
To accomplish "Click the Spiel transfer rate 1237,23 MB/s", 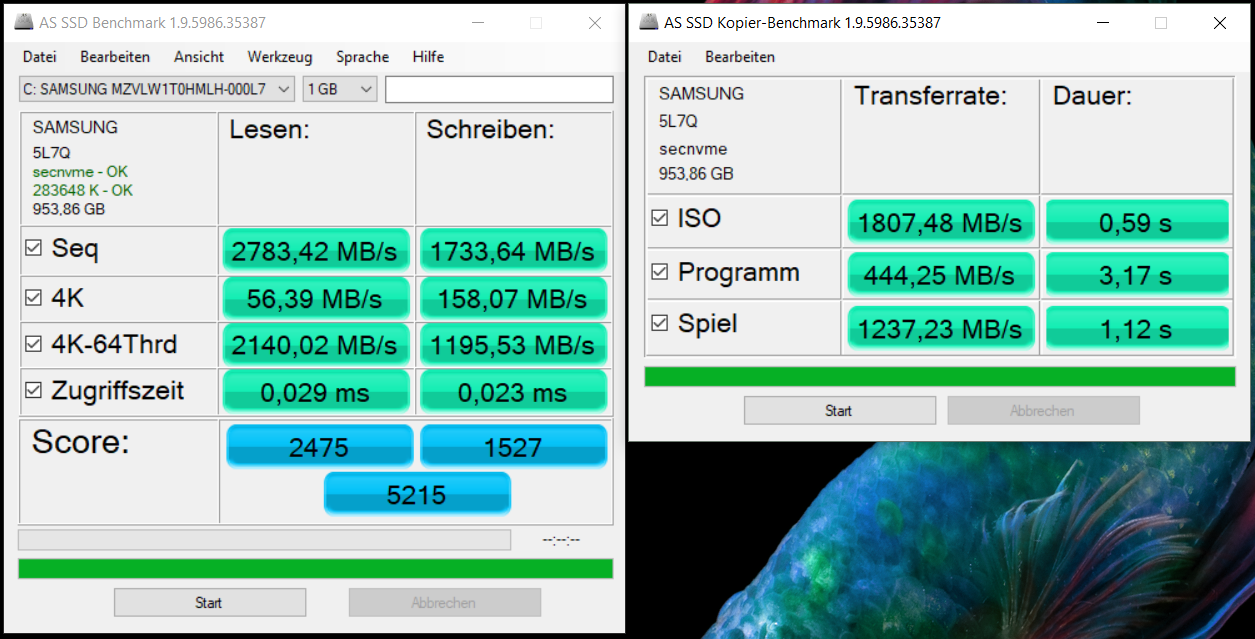I will [x=940, y=327].
